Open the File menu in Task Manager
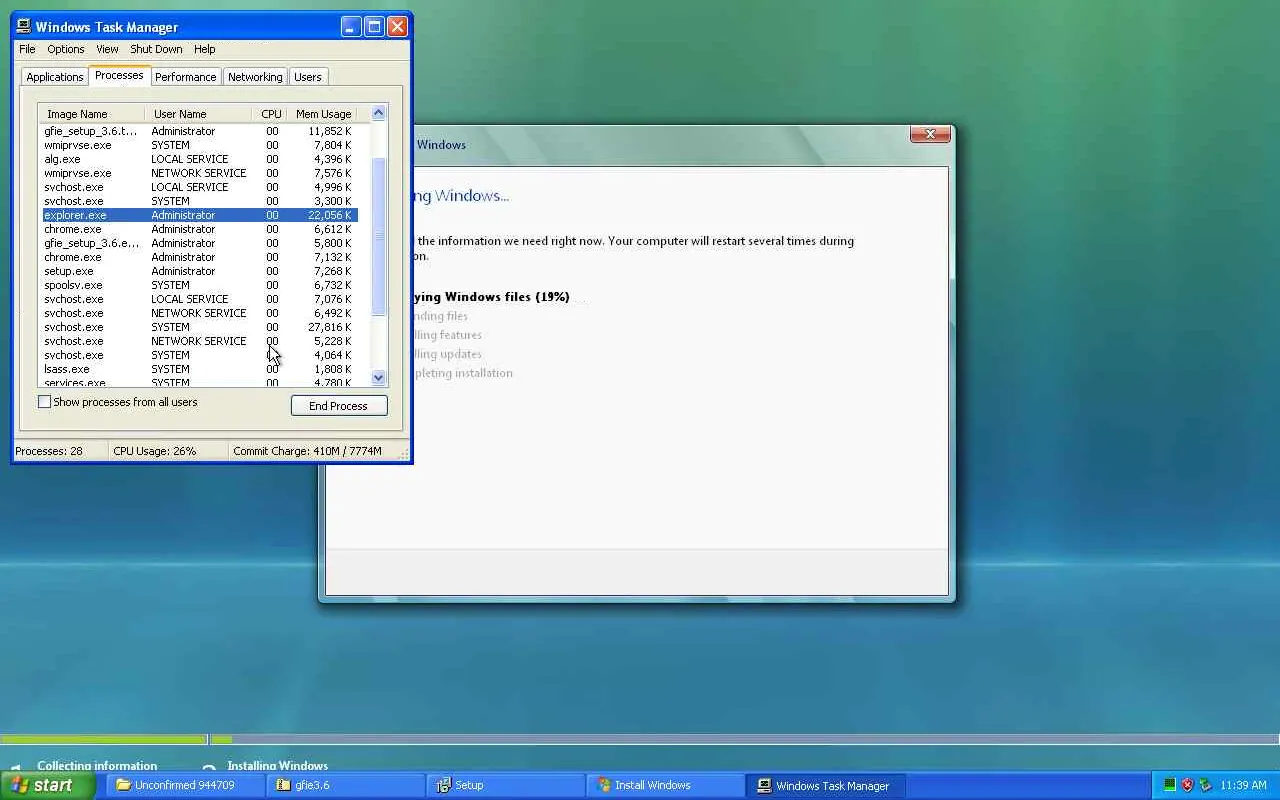The image size is (1280, 800). point(27,49)
